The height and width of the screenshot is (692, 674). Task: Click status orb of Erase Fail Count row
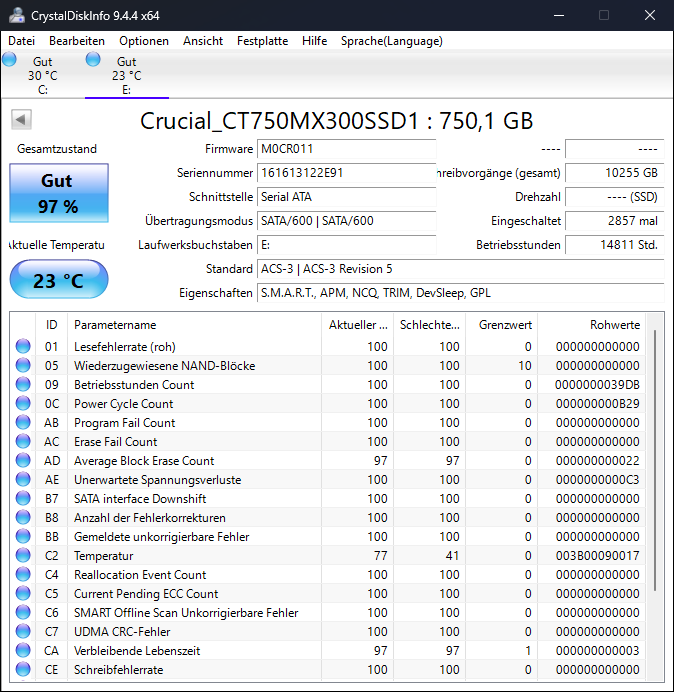(x=23, y=441)
